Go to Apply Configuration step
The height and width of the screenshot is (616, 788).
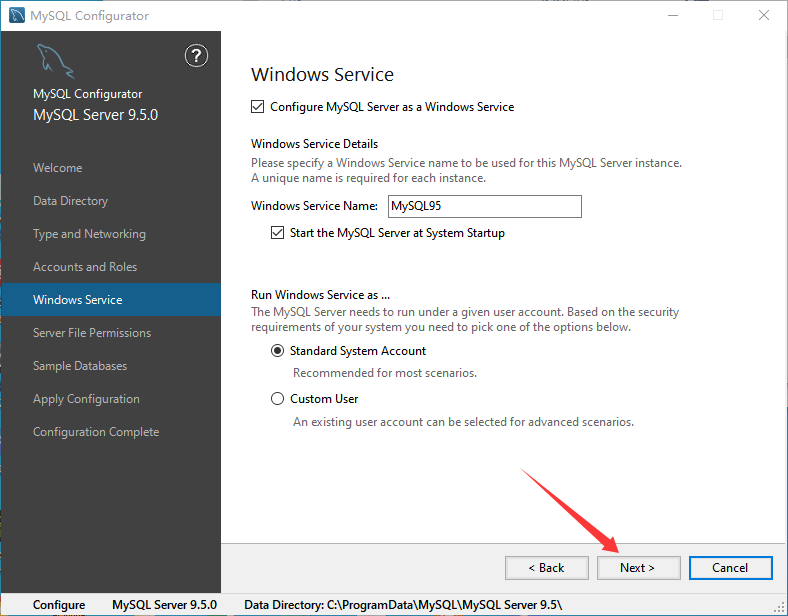pyautogui.click(x=86, y=399)
